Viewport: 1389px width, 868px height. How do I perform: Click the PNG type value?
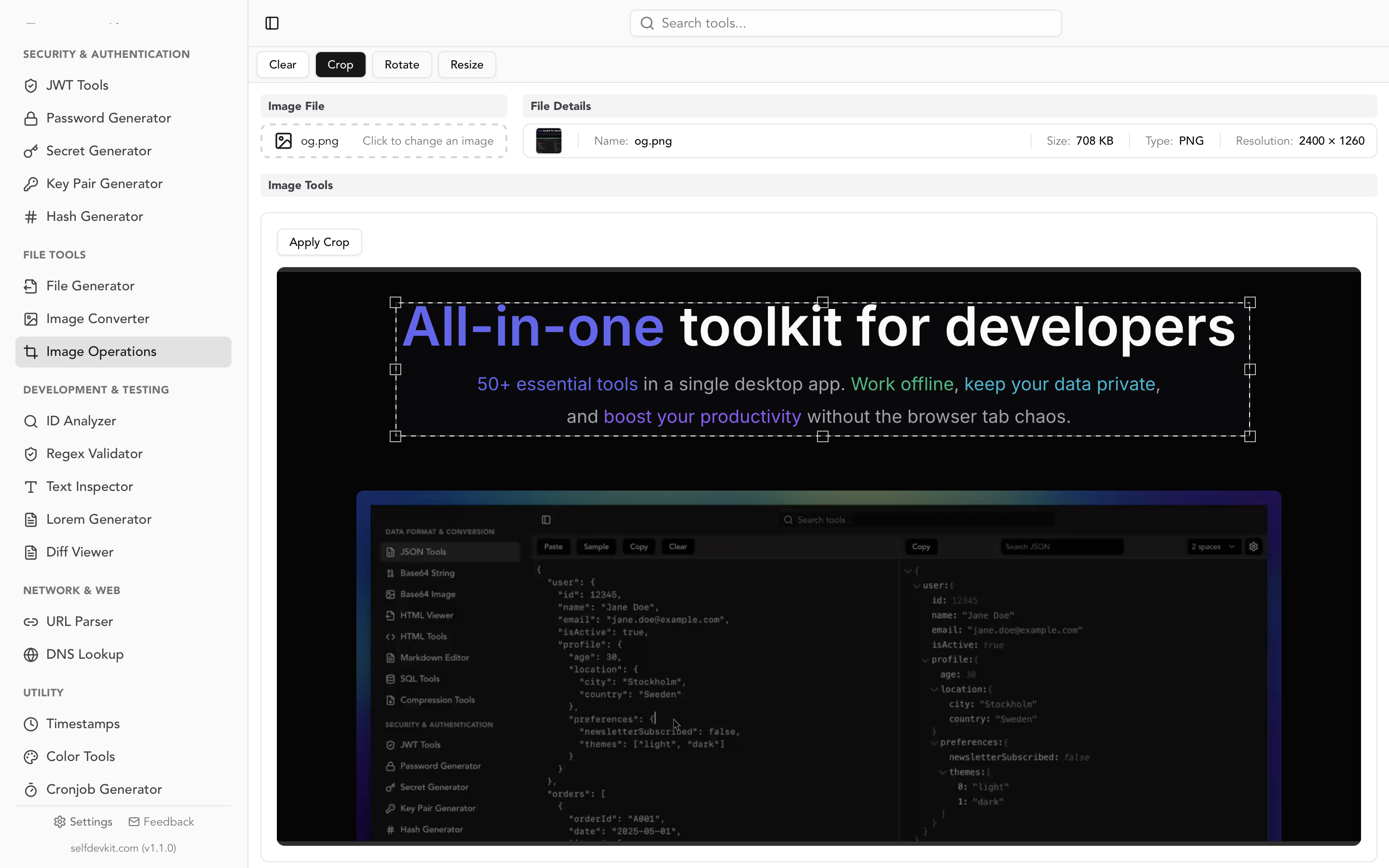1191,141
